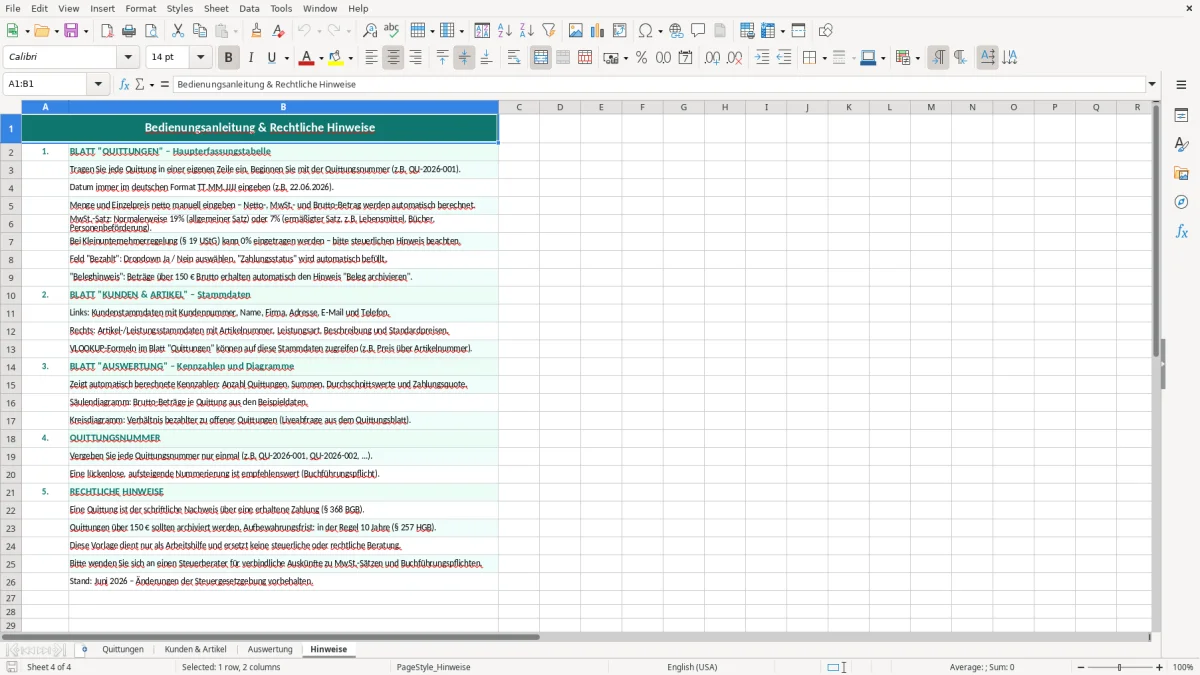The image size is (1200, 675).
Task: Increase indent
Action: pos(762,58)
